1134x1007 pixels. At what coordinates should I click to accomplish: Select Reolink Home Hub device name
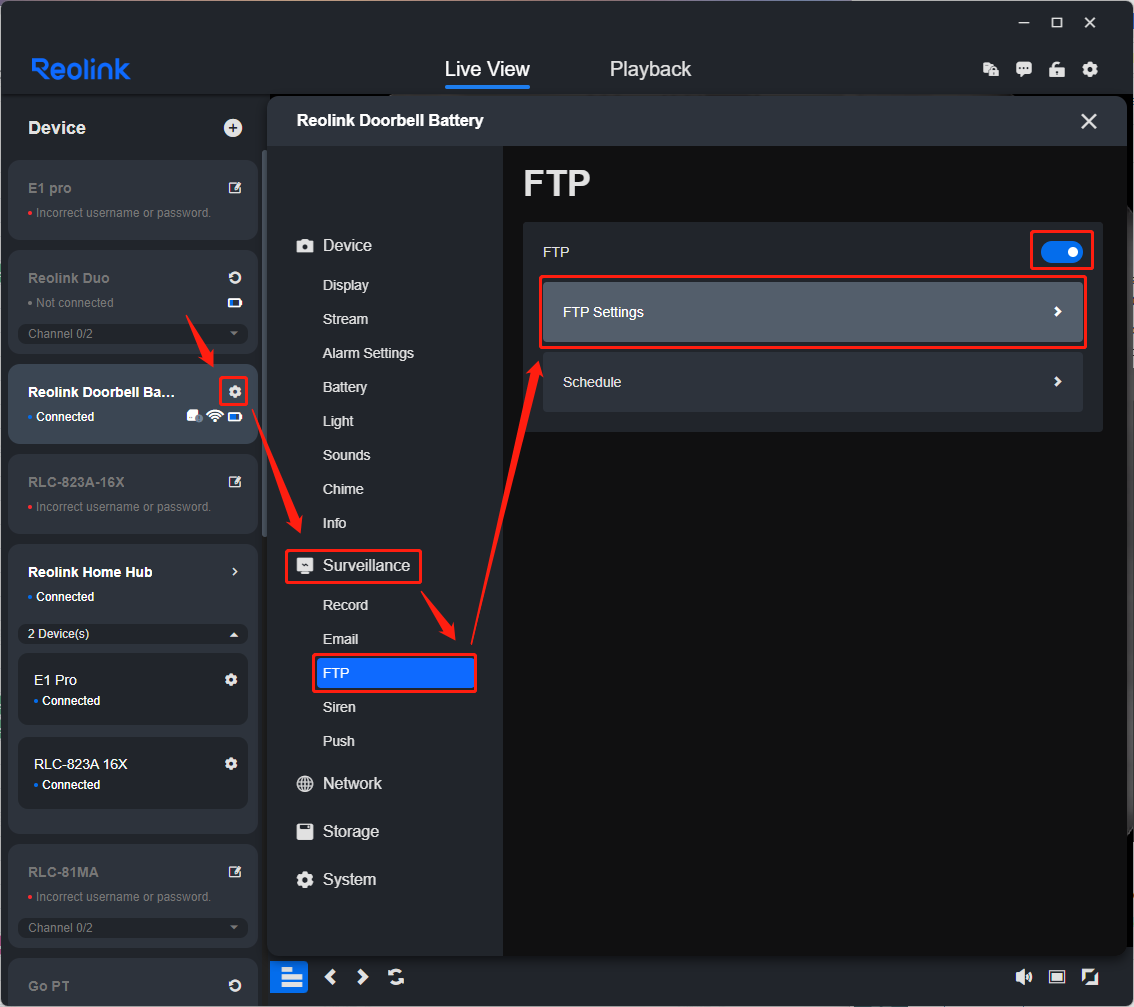coord(90,572)
